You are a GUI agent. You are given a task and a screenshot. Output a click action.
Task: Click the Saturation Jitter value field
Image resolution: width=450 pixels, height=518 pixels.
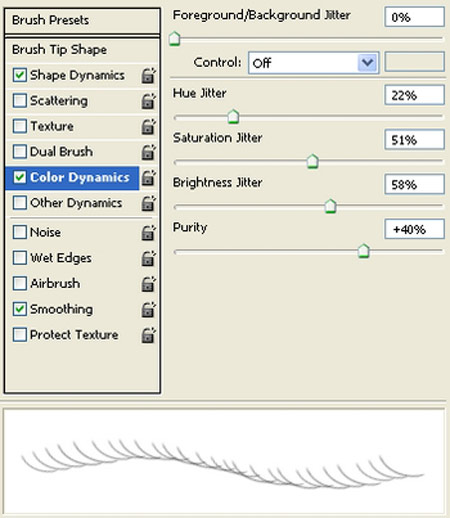414,140
